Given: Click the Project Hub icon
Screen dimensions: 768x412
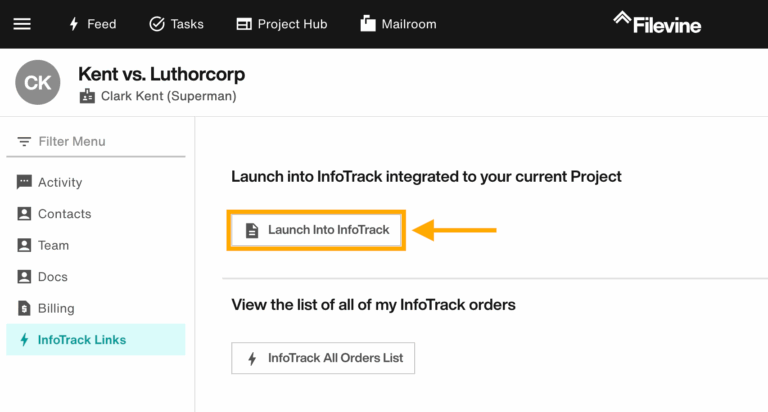Looking at the screenshot, I should (x=244, y=24).
